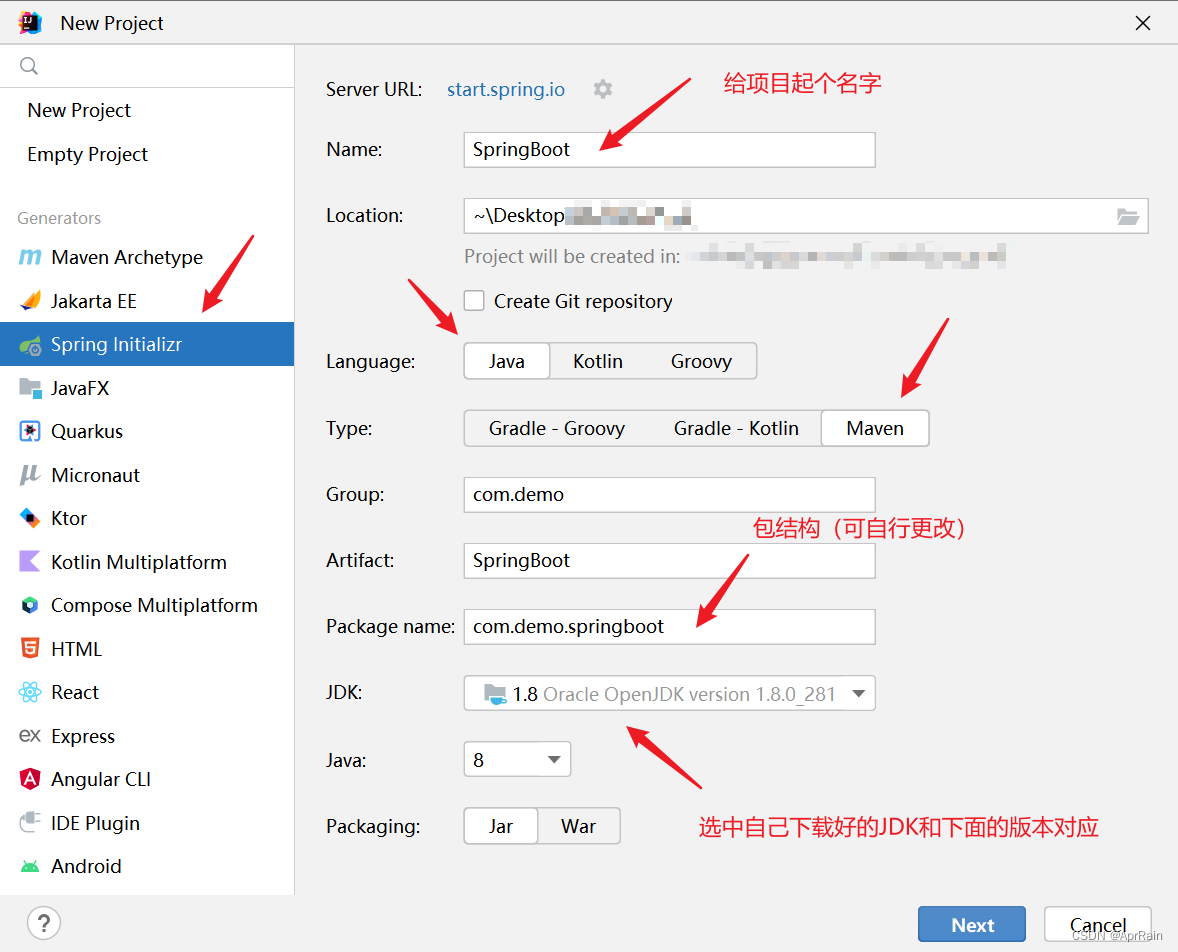Screen dimensions: 1178x952
Task: Click the Express icon
Action: (x=30, y=736)
